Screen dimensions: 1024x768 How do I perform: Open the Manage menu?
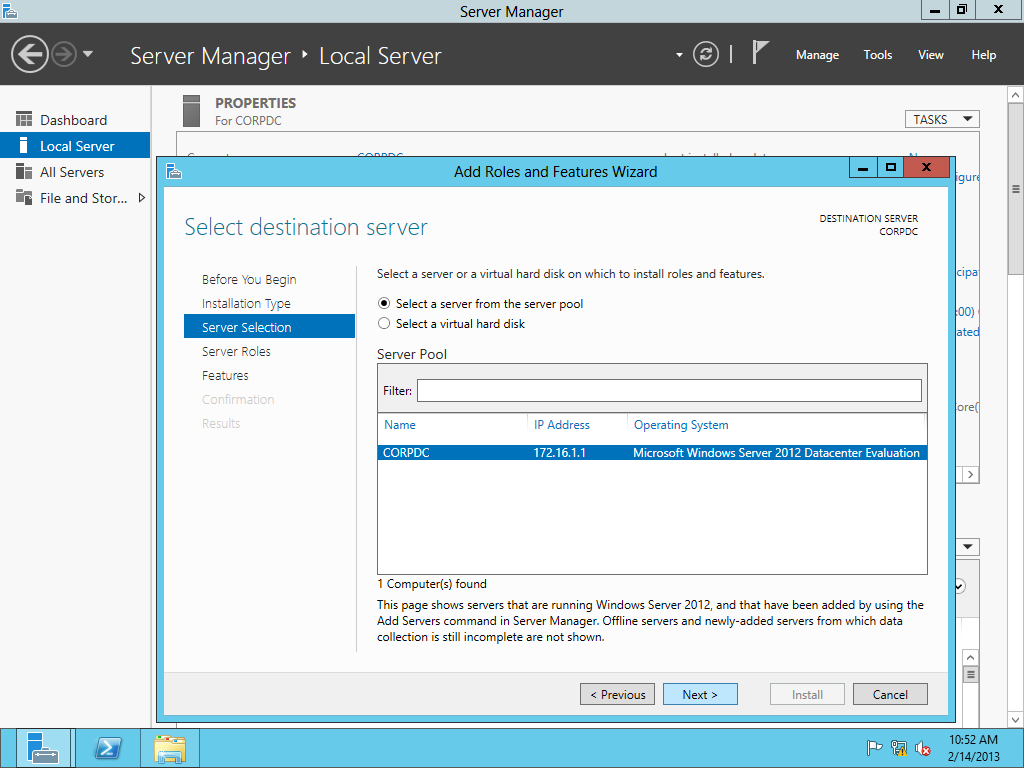click(x=817, y=55)
